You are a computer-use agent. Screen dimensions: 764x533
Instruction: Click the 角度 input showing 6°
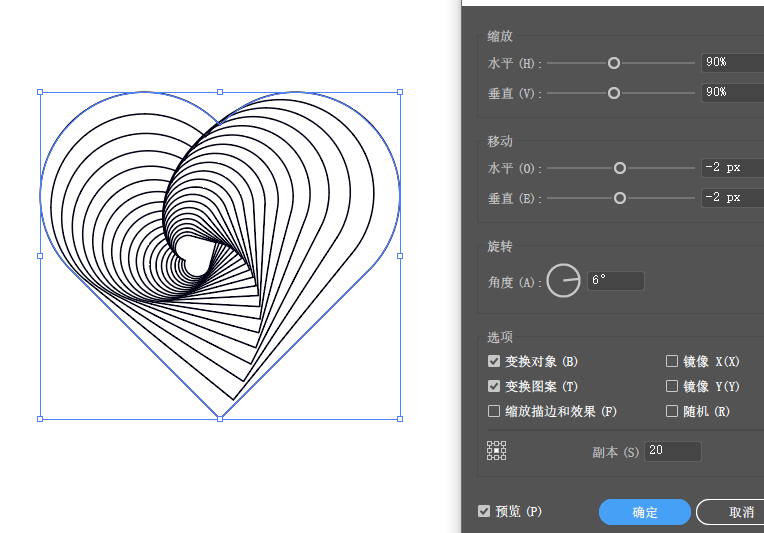pos(615,281)
